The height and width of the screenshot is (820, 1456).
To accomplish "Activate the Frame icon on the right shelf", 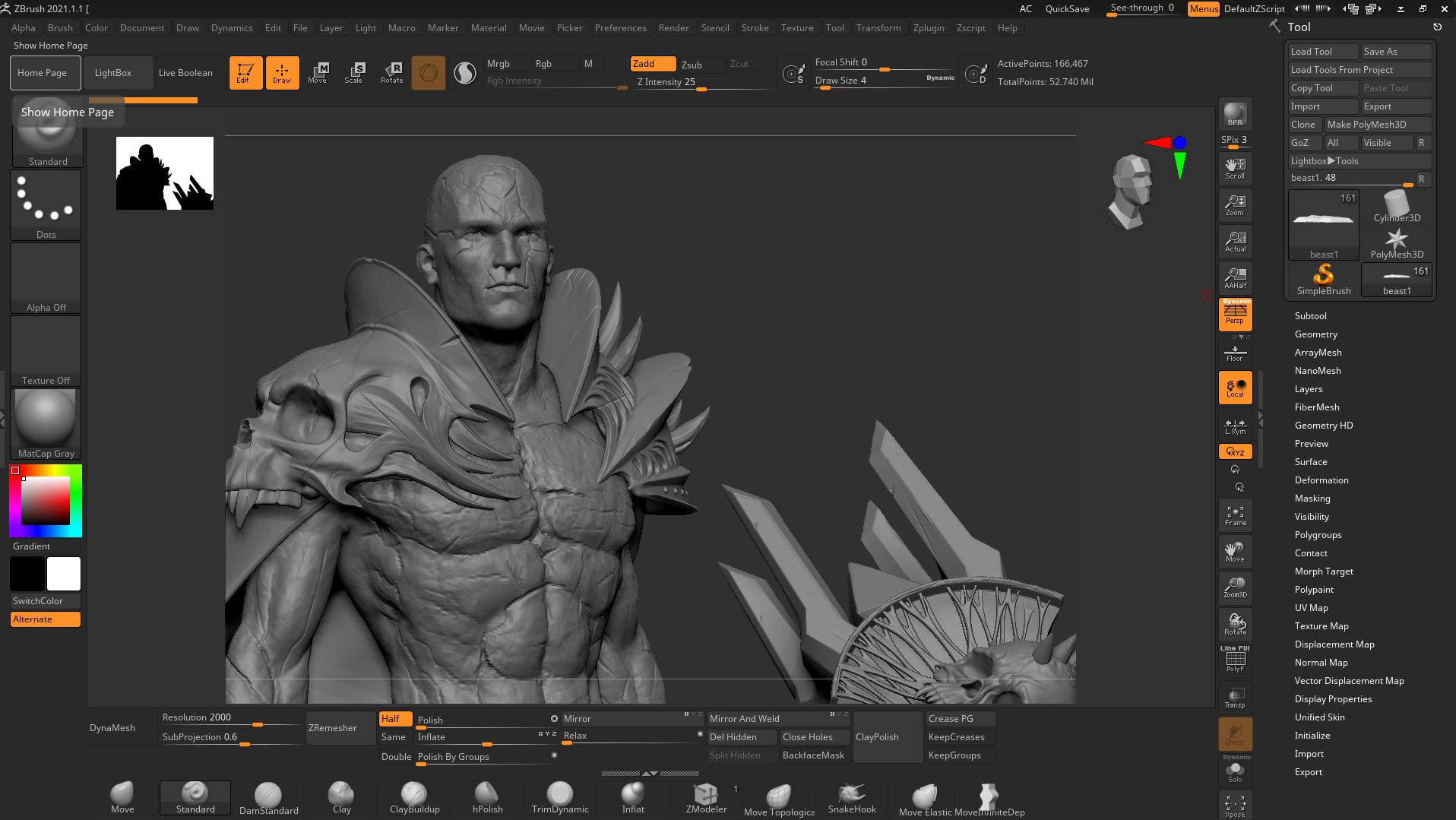I will (1234, 514).
